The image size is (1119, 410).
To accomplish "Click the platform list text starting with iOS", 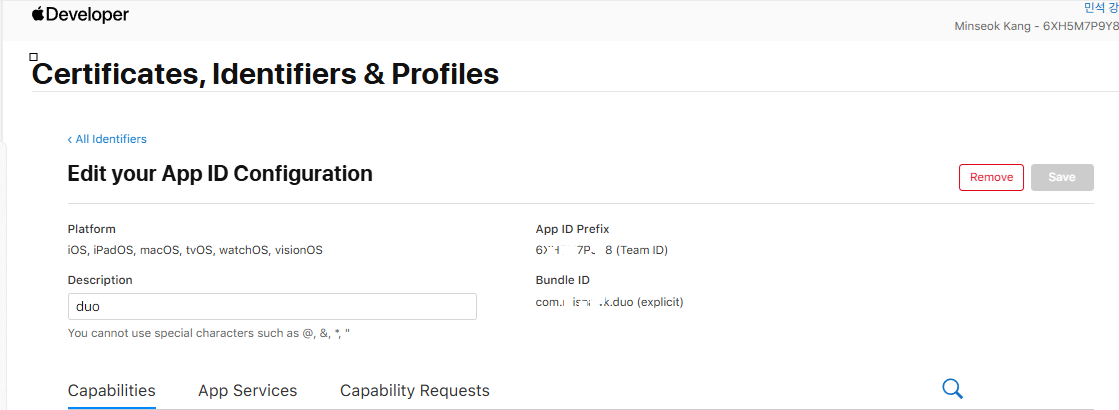I will pyautogui.click(x=195, y=250).
